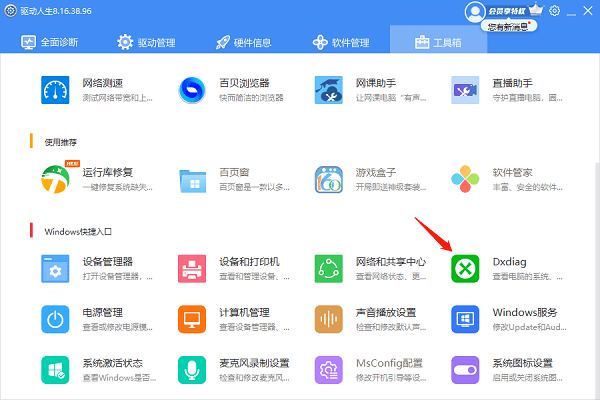Open the 直播助手 icon
The width and height of the screenshot is (600, 400).
(465, 90)
